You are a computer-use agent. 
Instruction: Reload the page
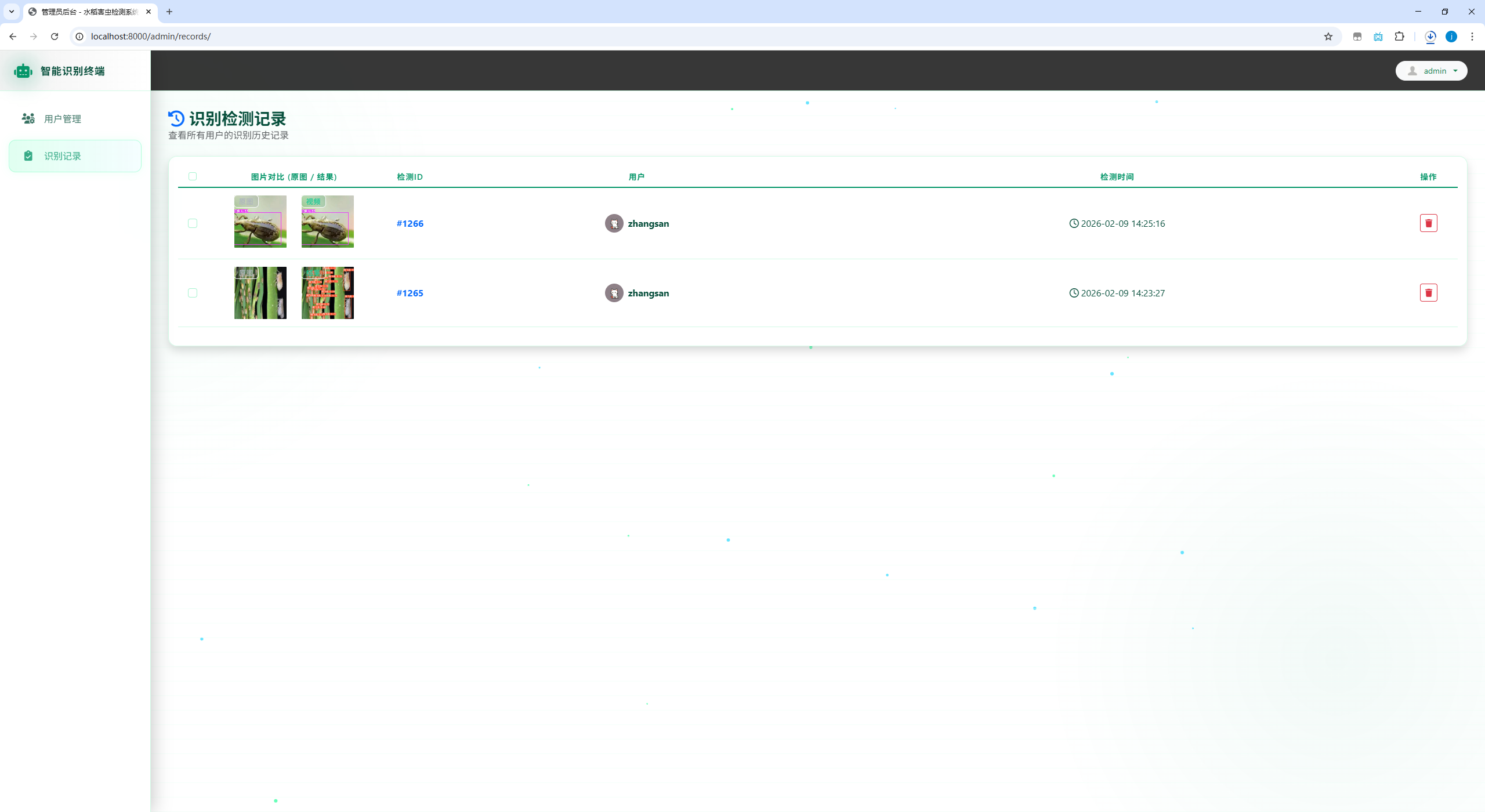pos(55,37)
